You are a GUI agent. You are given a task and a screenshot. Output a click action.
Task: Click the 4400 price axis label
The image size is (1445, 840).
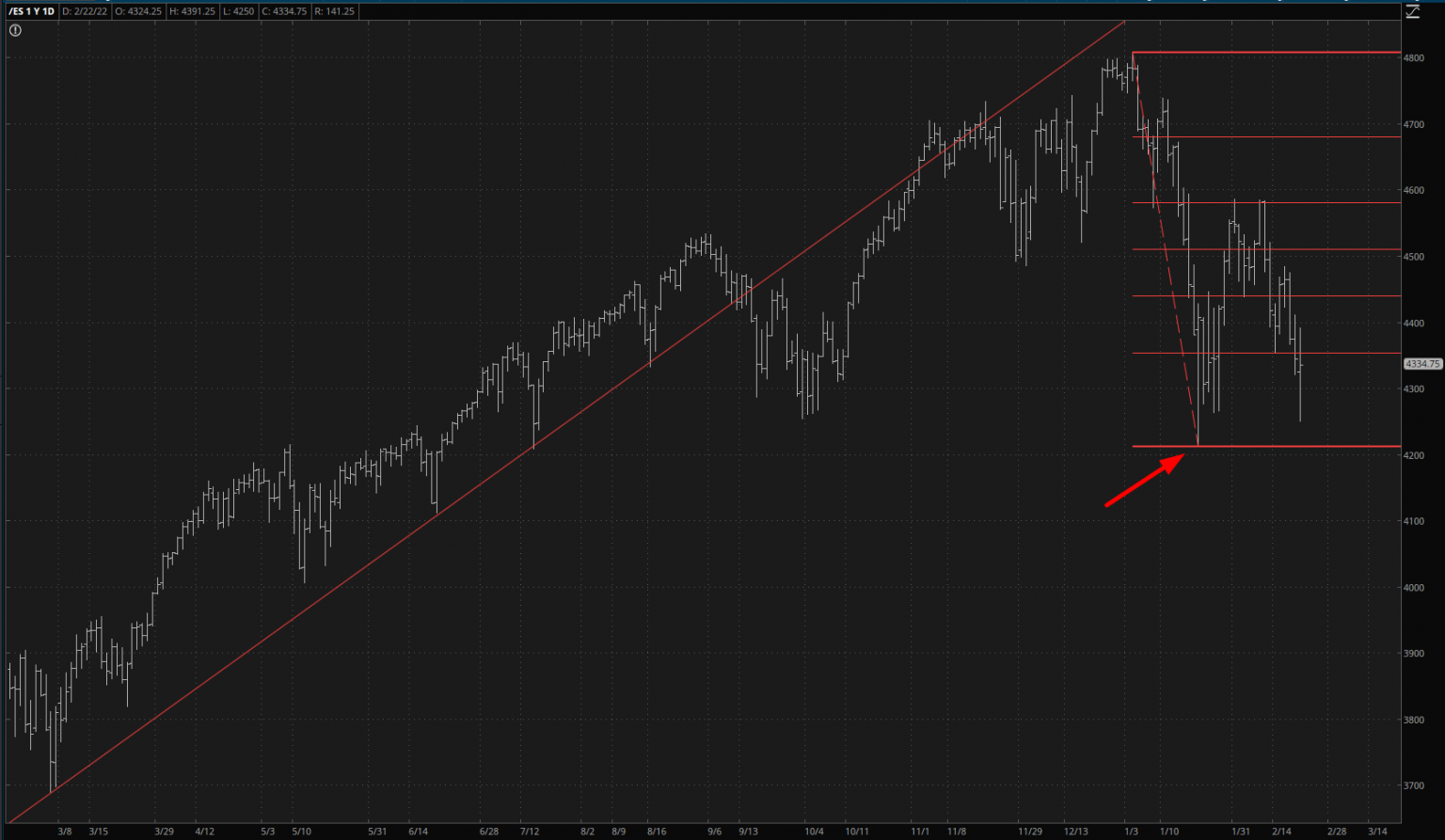1414,323
